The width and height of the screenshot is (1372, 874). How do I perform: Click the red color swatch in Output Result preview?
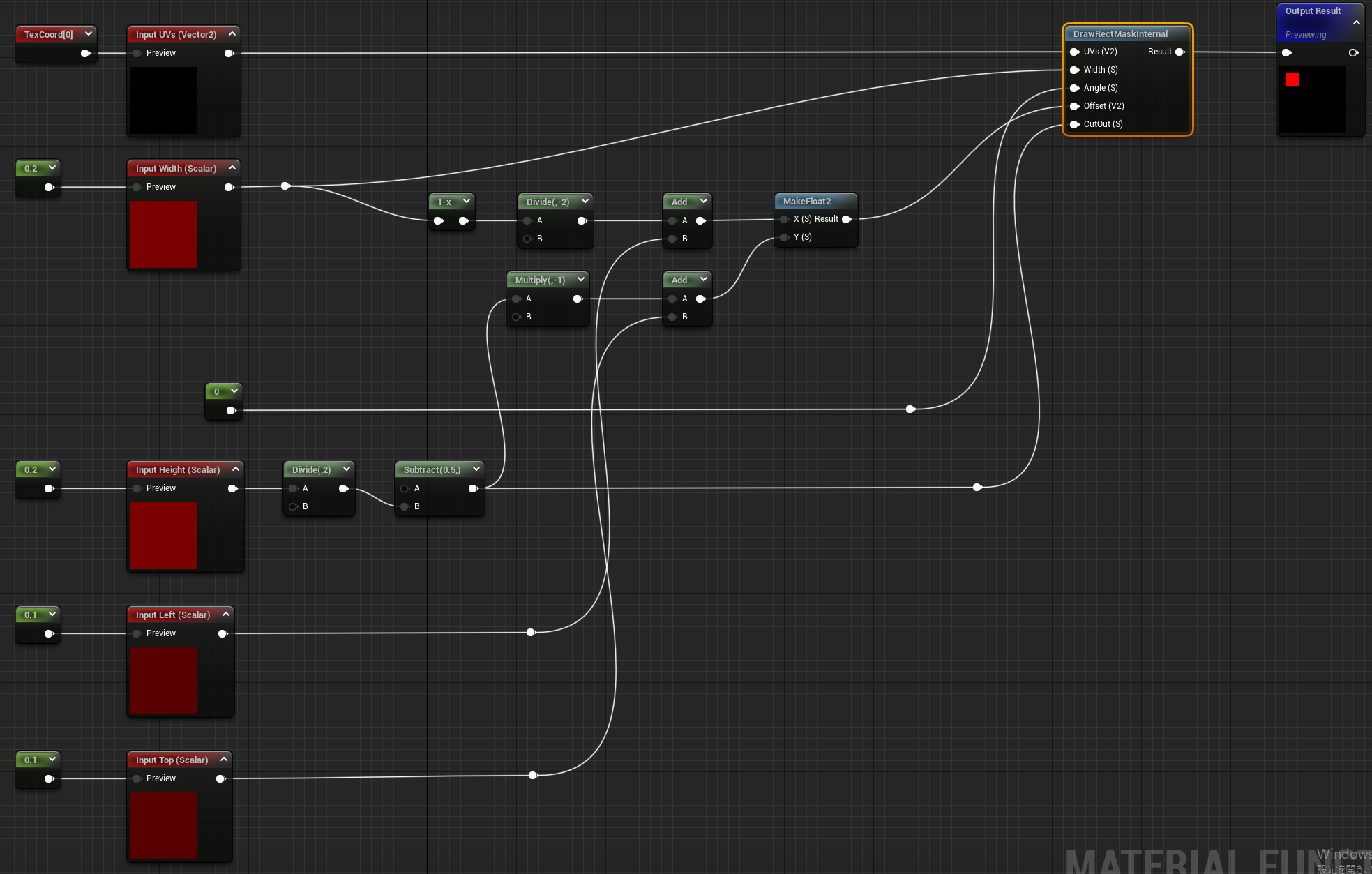(1292, 80)
